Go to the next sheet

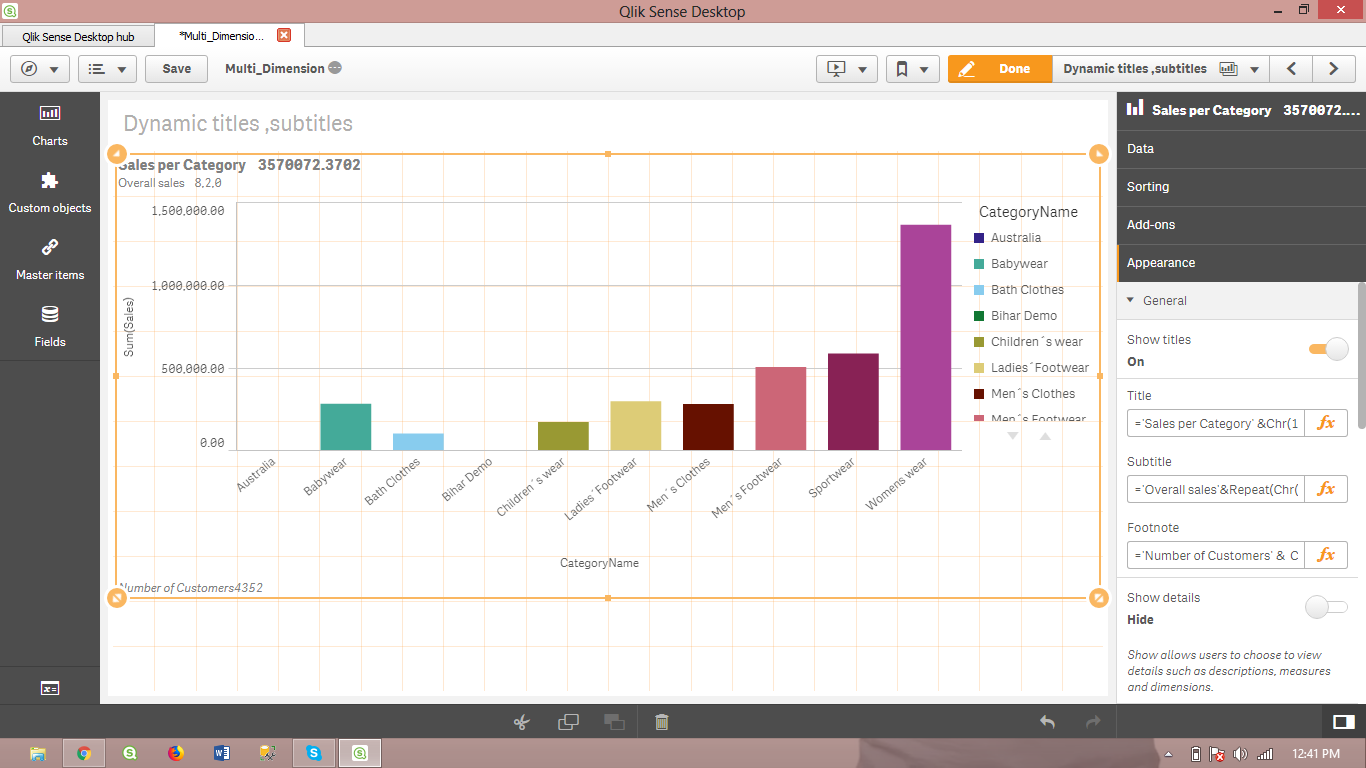click(x=1333, y=69)
